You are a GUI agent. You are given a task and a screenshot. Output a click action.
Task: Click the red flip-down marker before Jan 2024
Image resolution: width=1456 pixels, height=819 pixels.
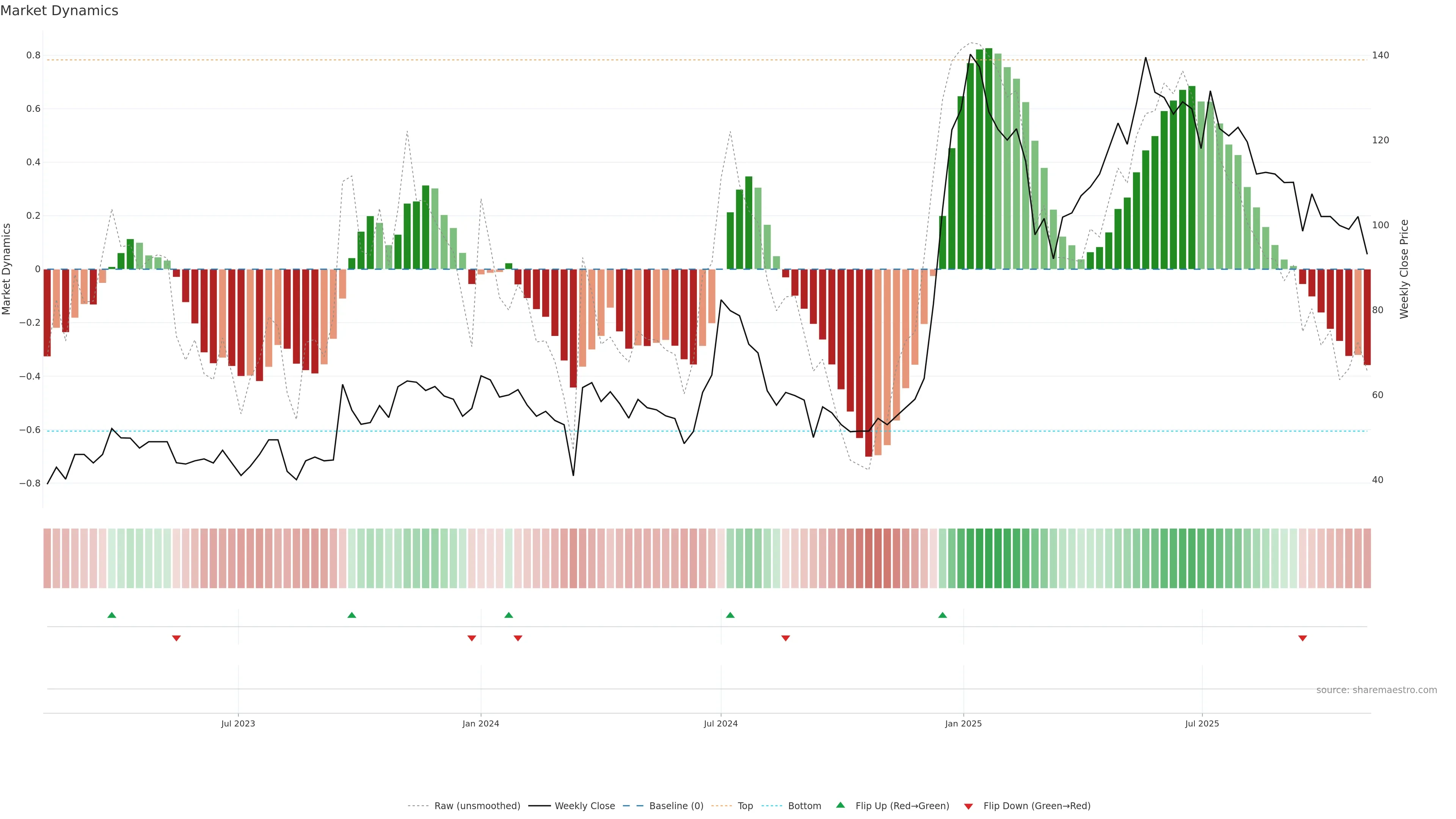pos(472,638)
